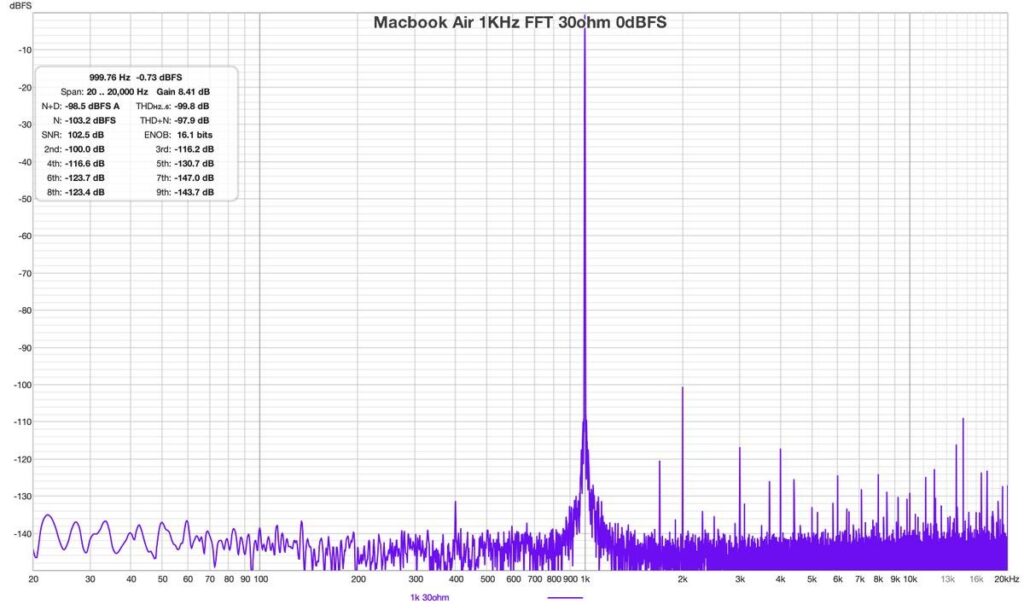
Task: Select the 6th harmonic "-123.7 dB" value
Action: (x=85, y=178)
